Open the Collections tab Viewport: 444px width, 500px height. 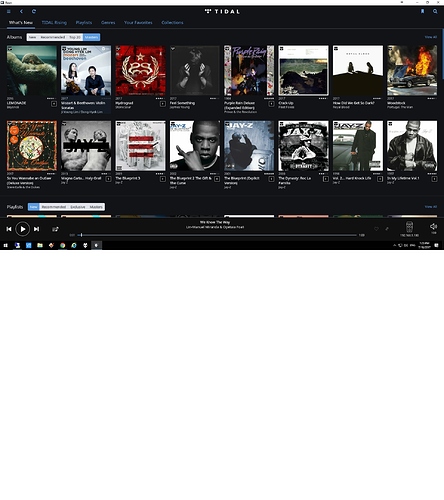coord(172,23)
